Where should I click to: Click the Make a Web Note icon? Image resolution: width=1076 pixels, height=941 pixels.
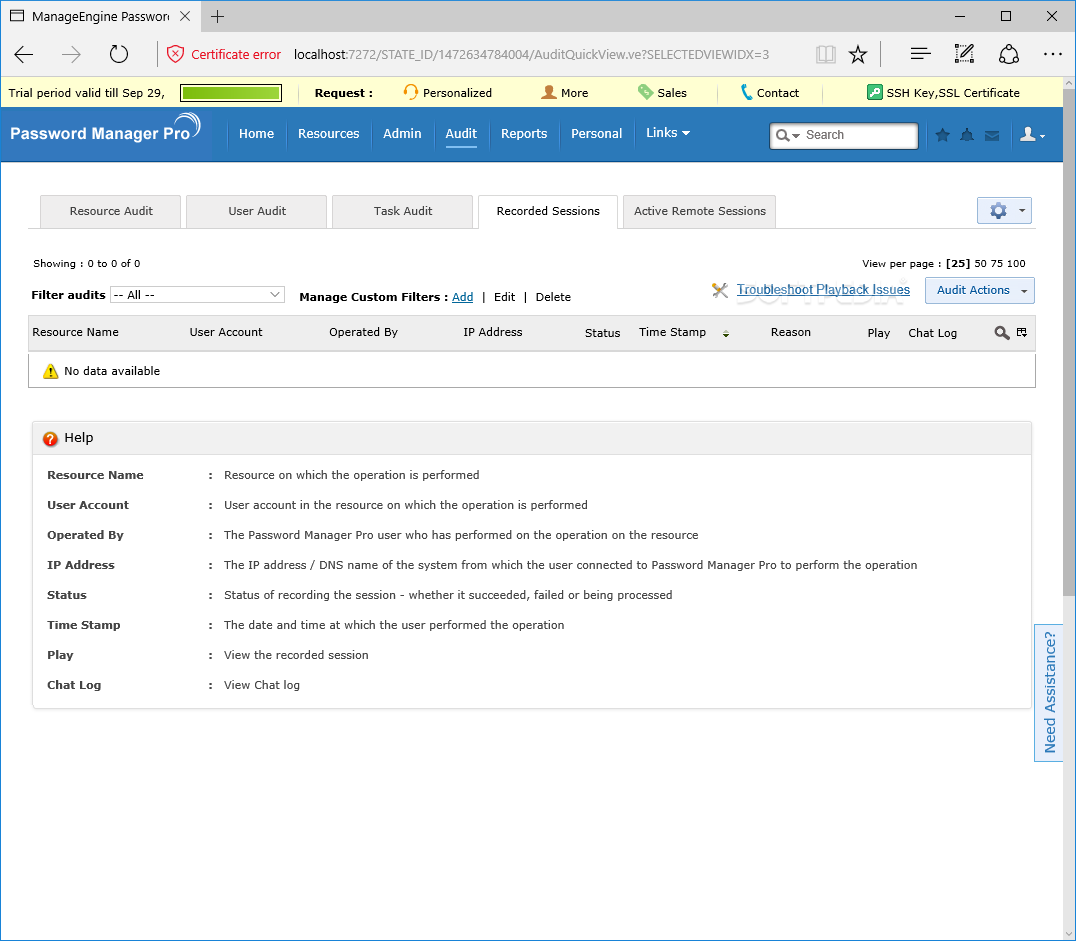click(x=964, y=54)
